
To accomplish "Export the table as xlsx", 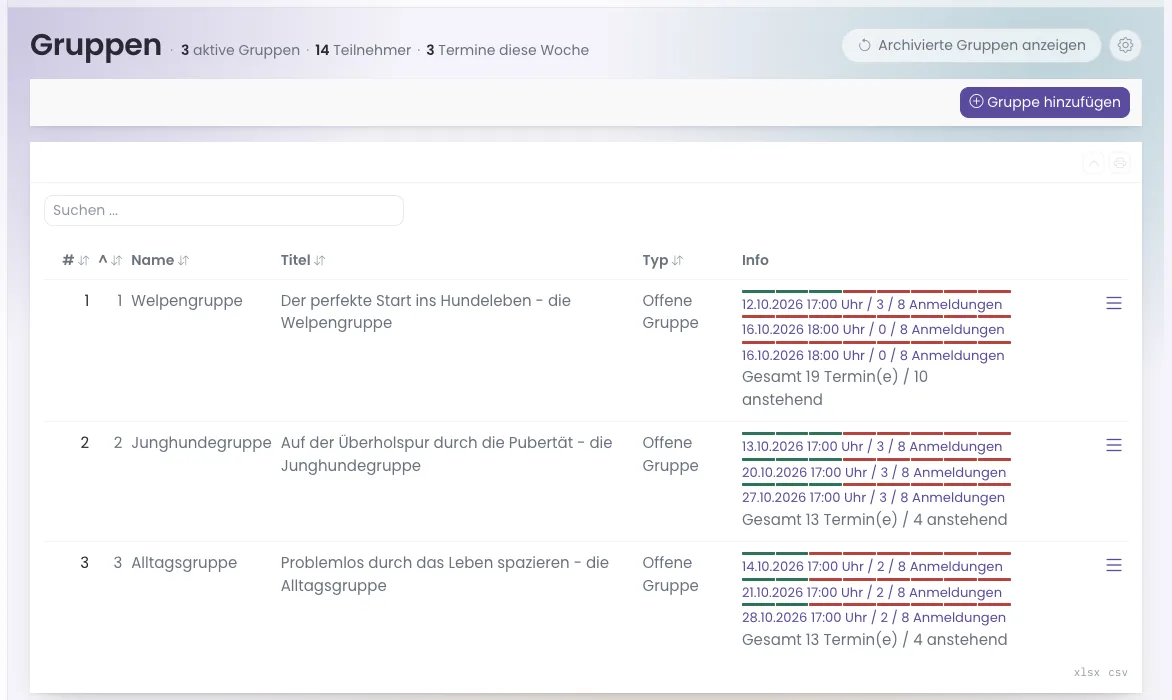I will click(1087, 672).
